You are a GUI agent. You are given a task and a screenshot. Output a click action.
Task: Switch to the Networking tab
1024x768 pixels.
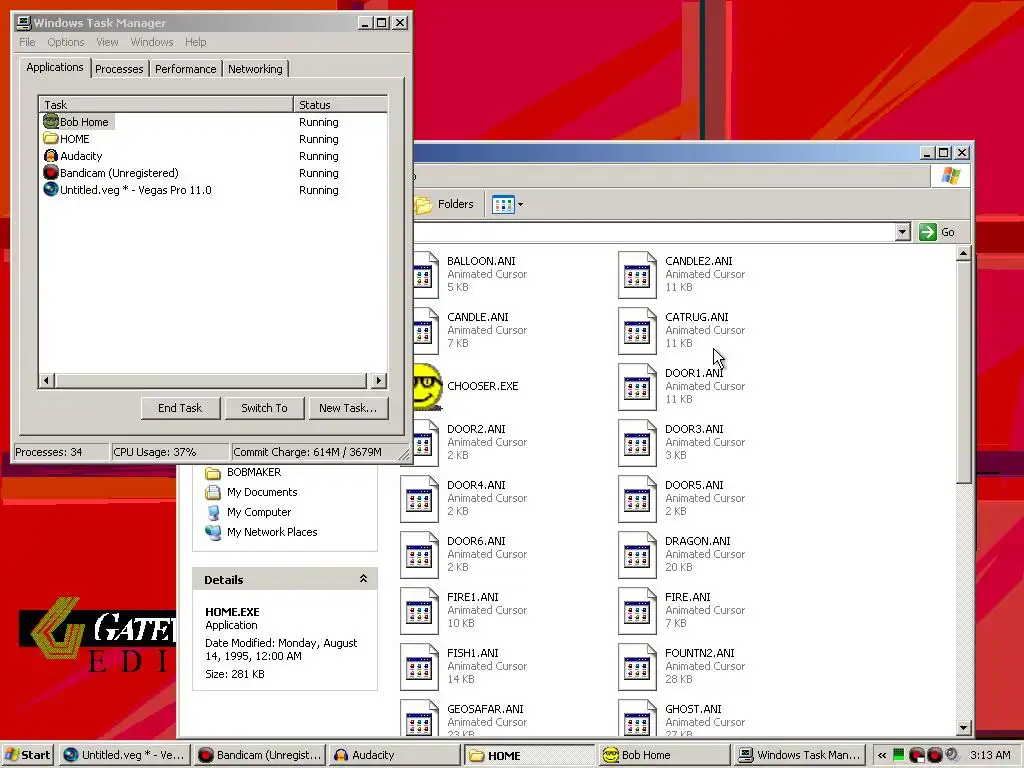(255, 69)
